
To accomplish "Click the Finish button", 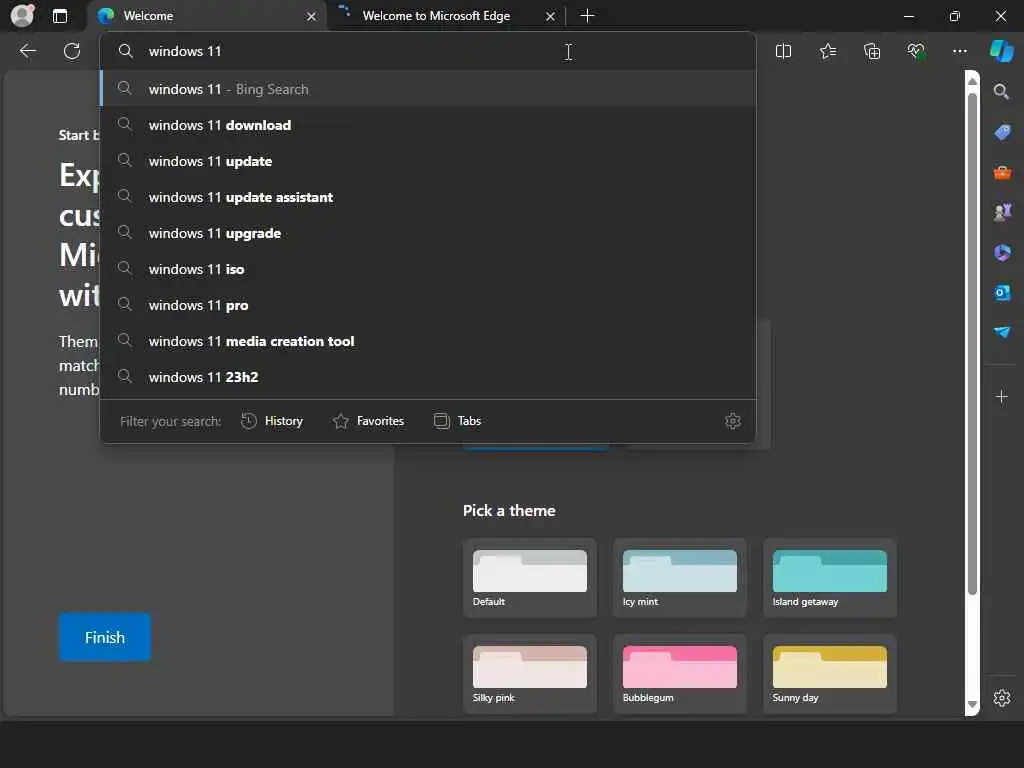I will 104,637.
